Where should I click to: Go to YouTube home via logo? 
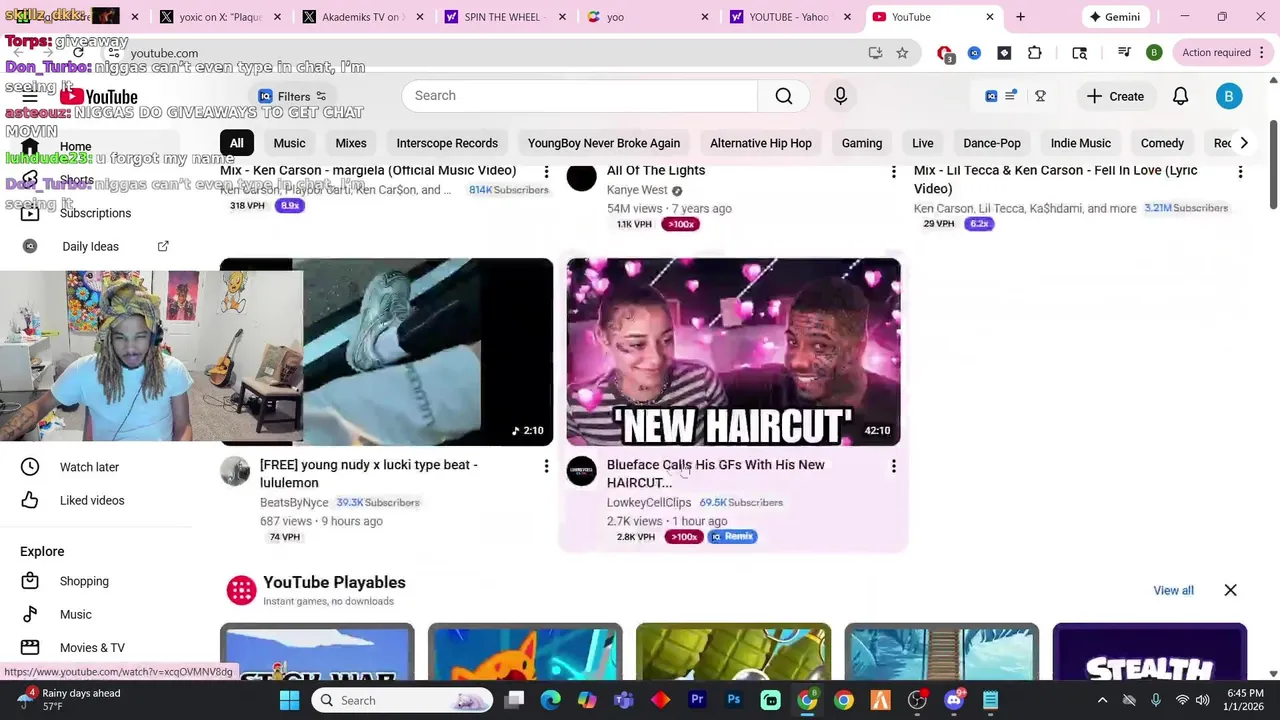click(98, 96)
